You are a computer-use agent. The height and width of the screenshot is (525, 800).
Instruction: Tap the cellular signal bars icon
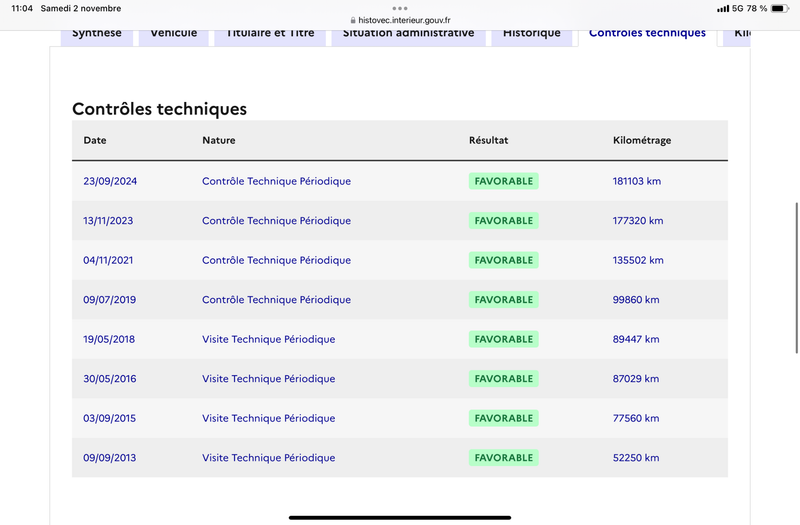(x=723, y=9)
